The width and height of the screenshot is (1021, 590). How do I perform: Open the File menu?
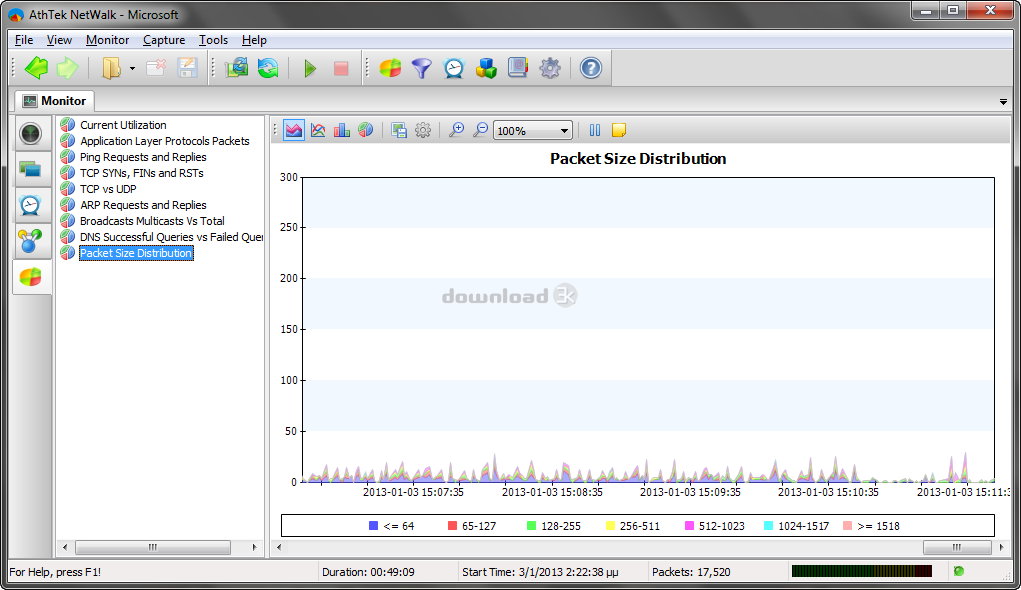24,40
